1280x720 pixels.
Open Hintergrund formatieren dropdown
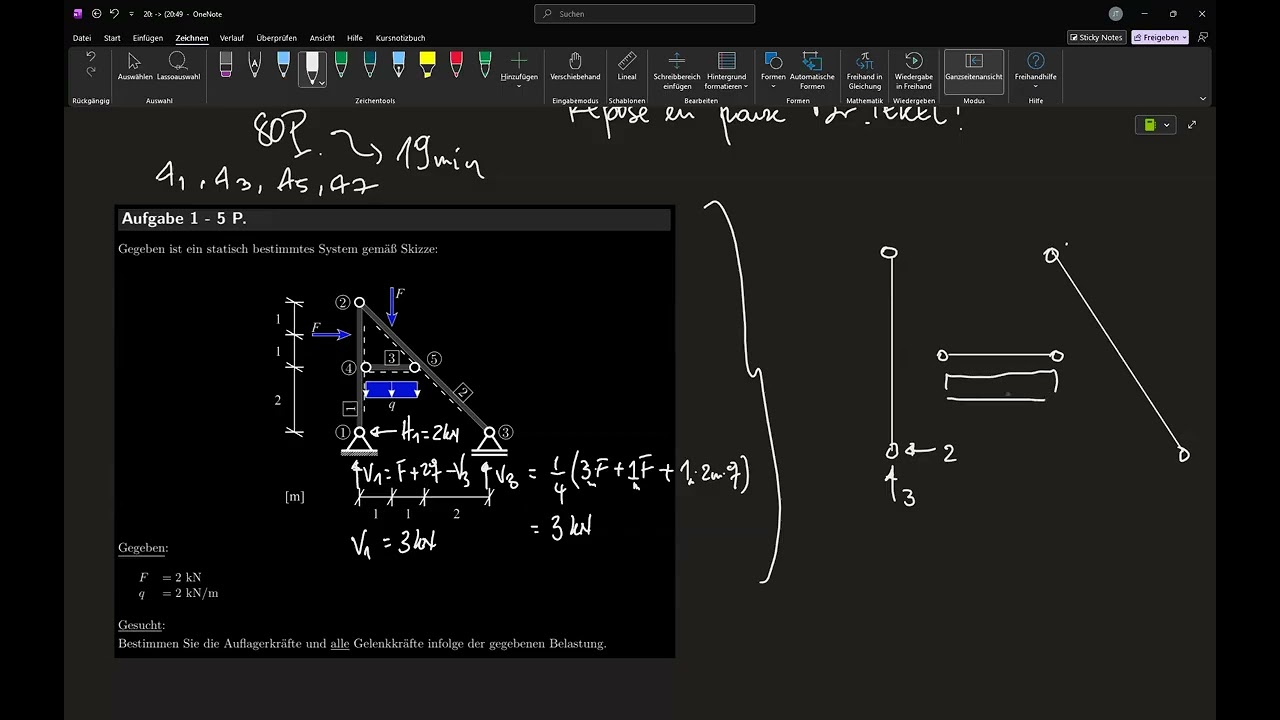pos(727,70)
